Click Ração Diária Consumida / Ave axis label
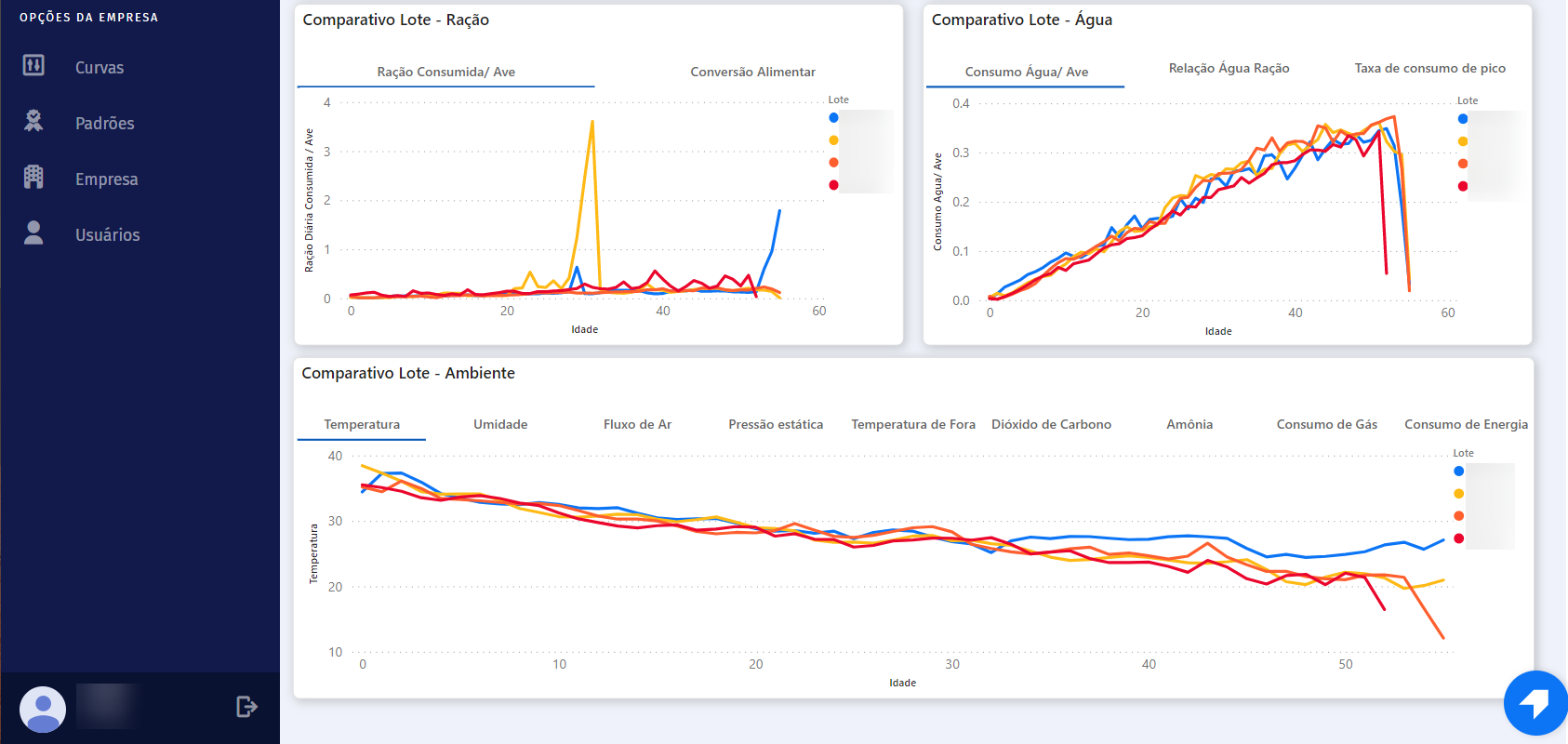The width and height of the screenshot is (1568, 744). (x=309, y=200)
